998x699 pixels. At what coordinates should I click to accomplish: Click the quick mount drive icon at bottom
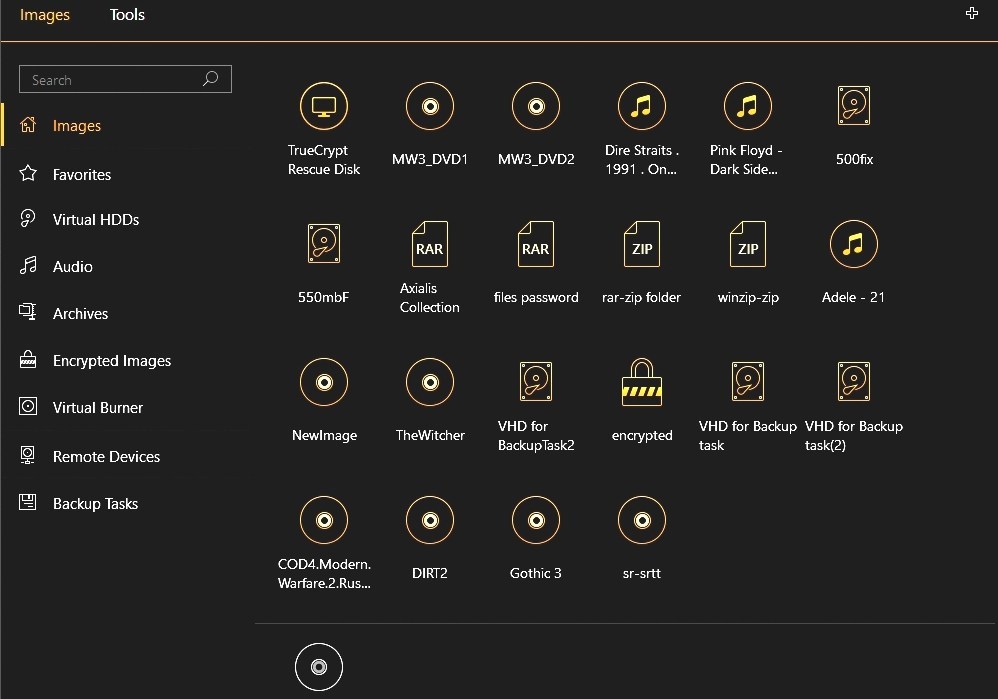319,667
